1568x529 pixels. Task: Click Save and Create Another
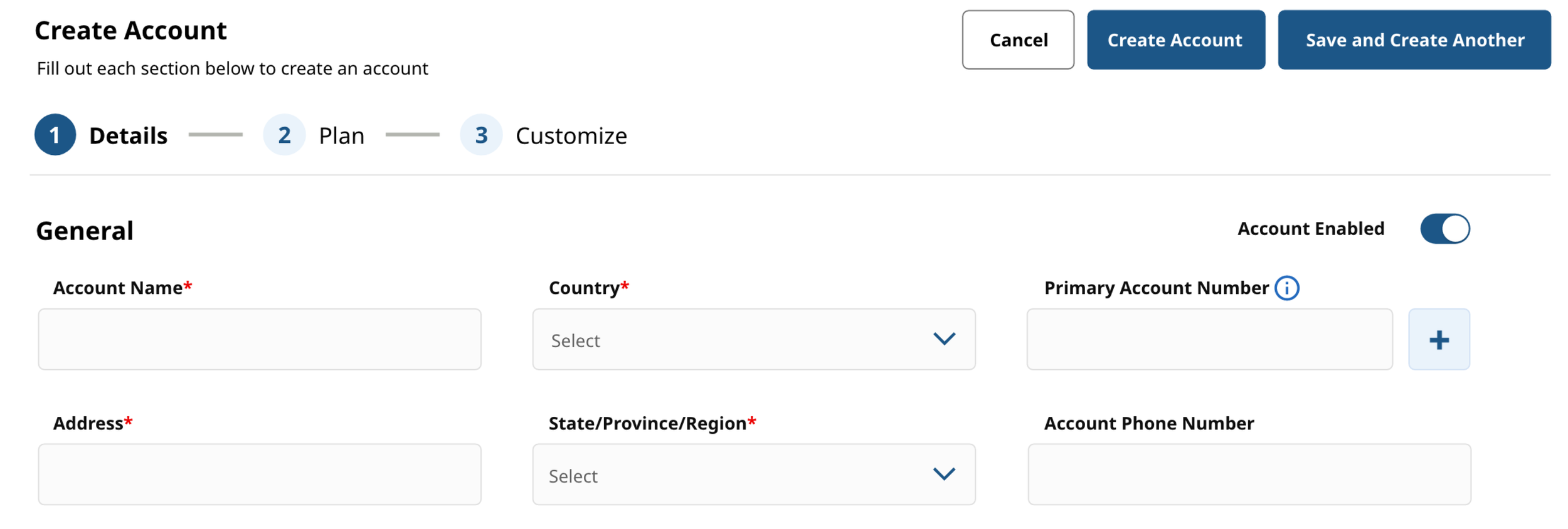[1414, 40]
